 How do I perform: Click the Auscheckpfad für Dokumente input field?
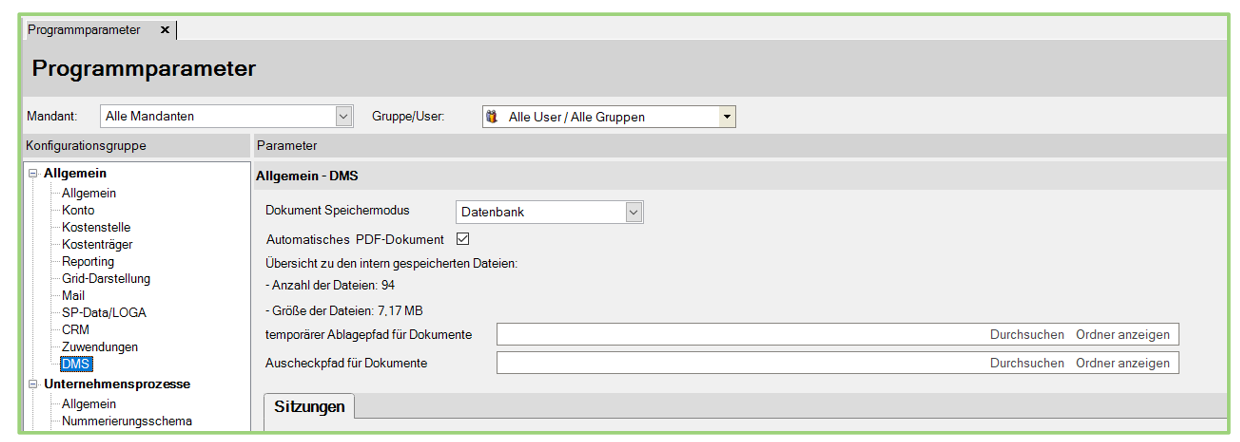740,363
